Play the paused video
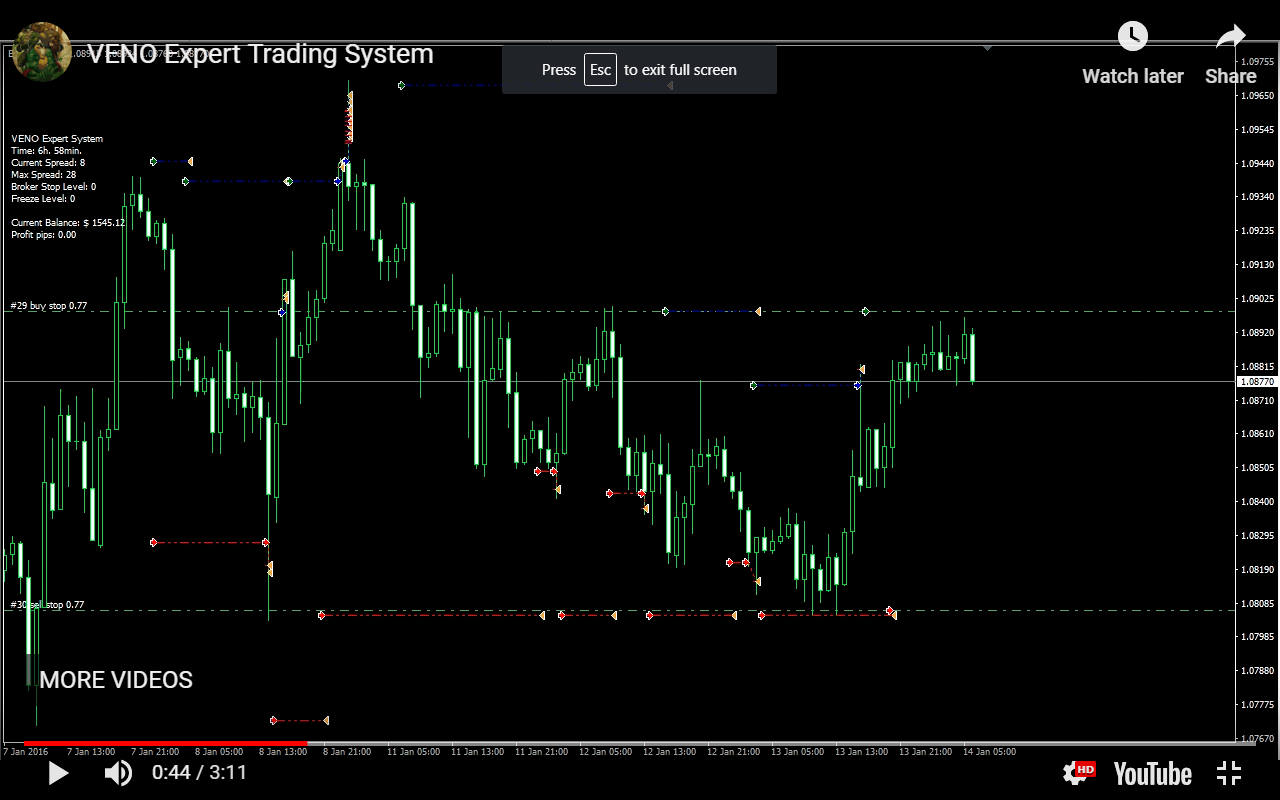This screenshot has height=800, width=1280. click(x=58, y=773)
